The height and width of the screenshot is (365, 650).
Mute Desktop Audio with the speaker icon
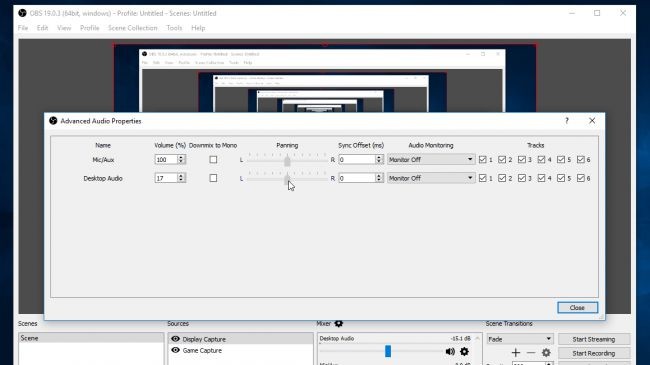tap(450, 352)
